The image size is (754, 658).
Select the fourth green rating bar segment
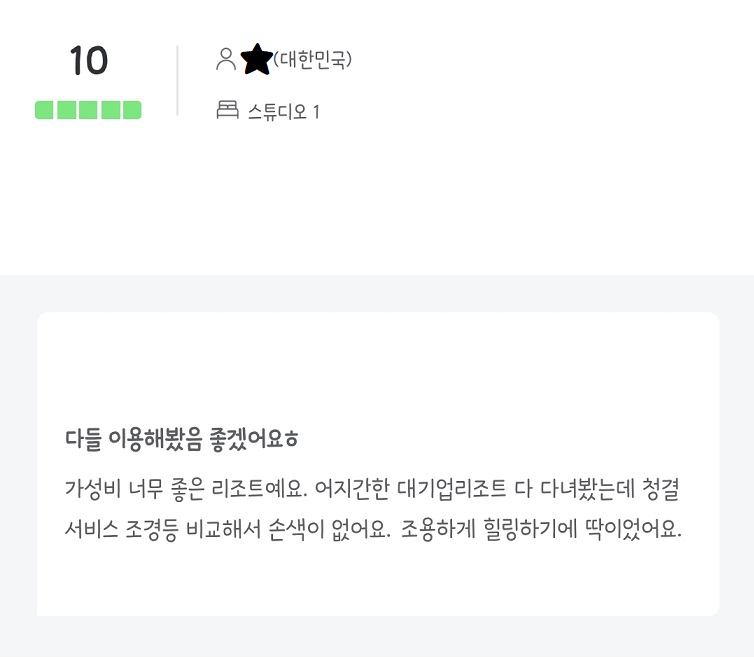point(110,110)
